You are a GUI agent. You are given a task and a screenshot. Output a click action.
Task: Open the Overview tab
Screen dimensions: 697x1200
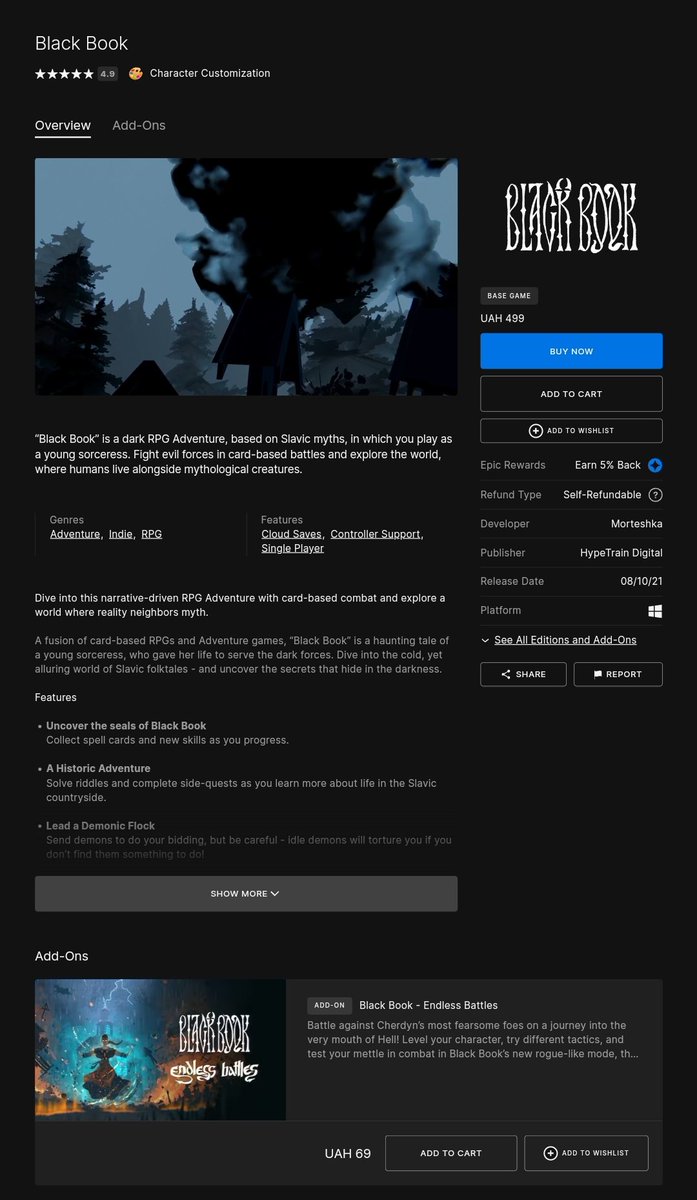pyautogui.click(x=63, y=125)
